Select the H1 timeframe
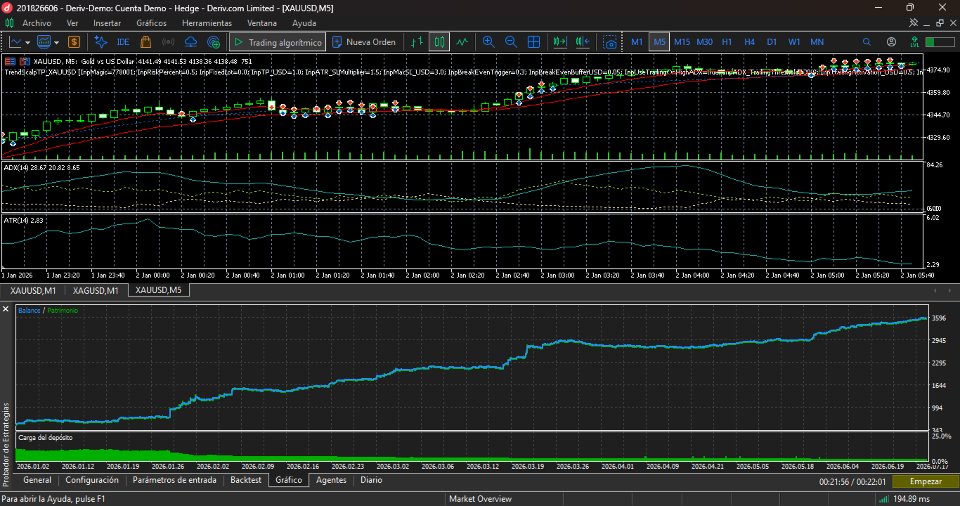The image size is (960, 506). pyautogui.click(x=727, y=42)
